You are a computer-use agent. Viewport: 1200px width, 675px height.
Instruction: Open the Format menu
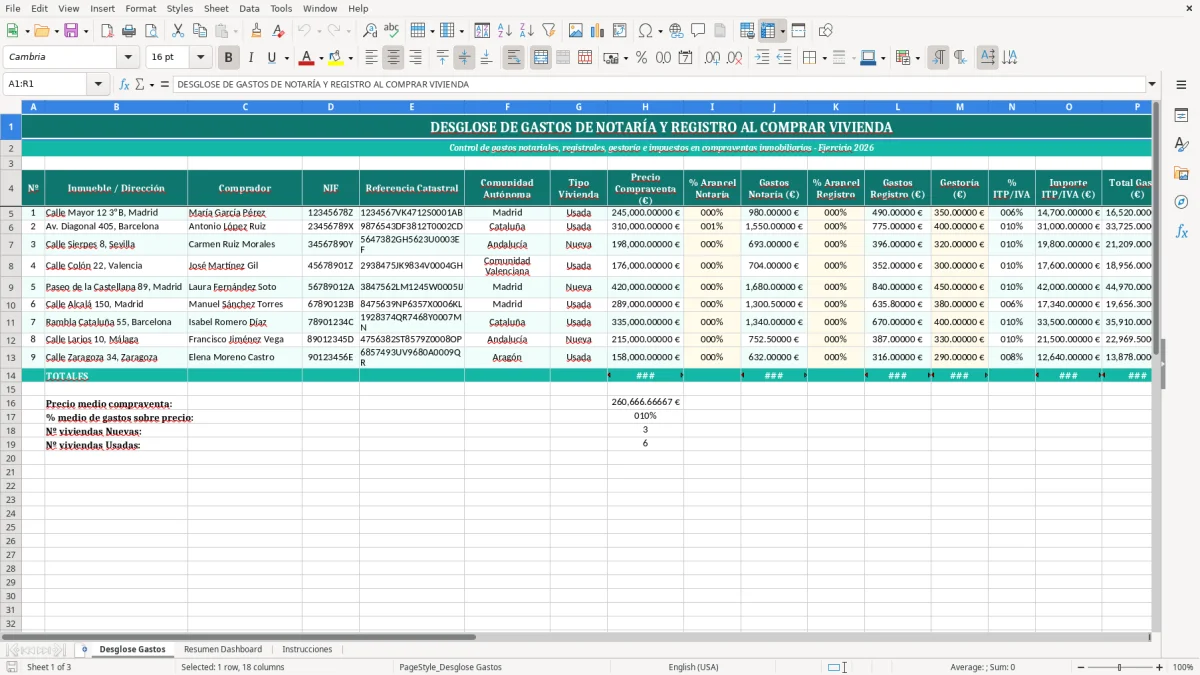(x=140, y=8)
